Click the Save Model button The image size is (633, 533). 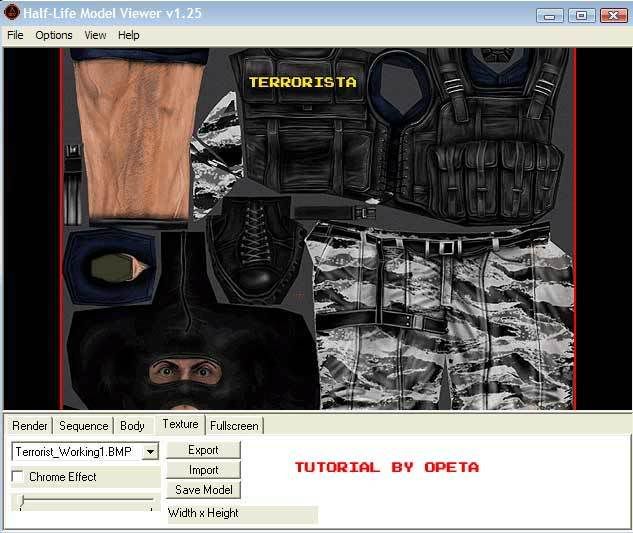click(203, 489)
